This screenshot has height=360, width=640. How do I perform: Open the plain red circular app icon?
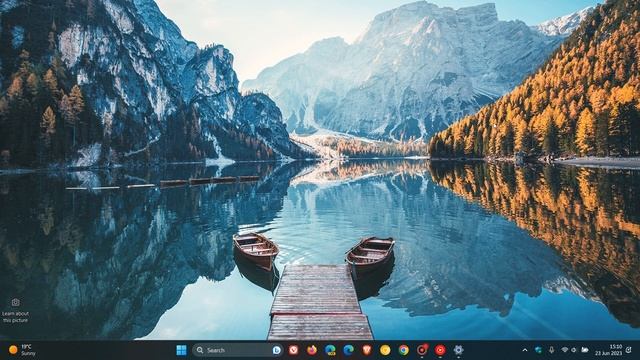pos(440,350)
